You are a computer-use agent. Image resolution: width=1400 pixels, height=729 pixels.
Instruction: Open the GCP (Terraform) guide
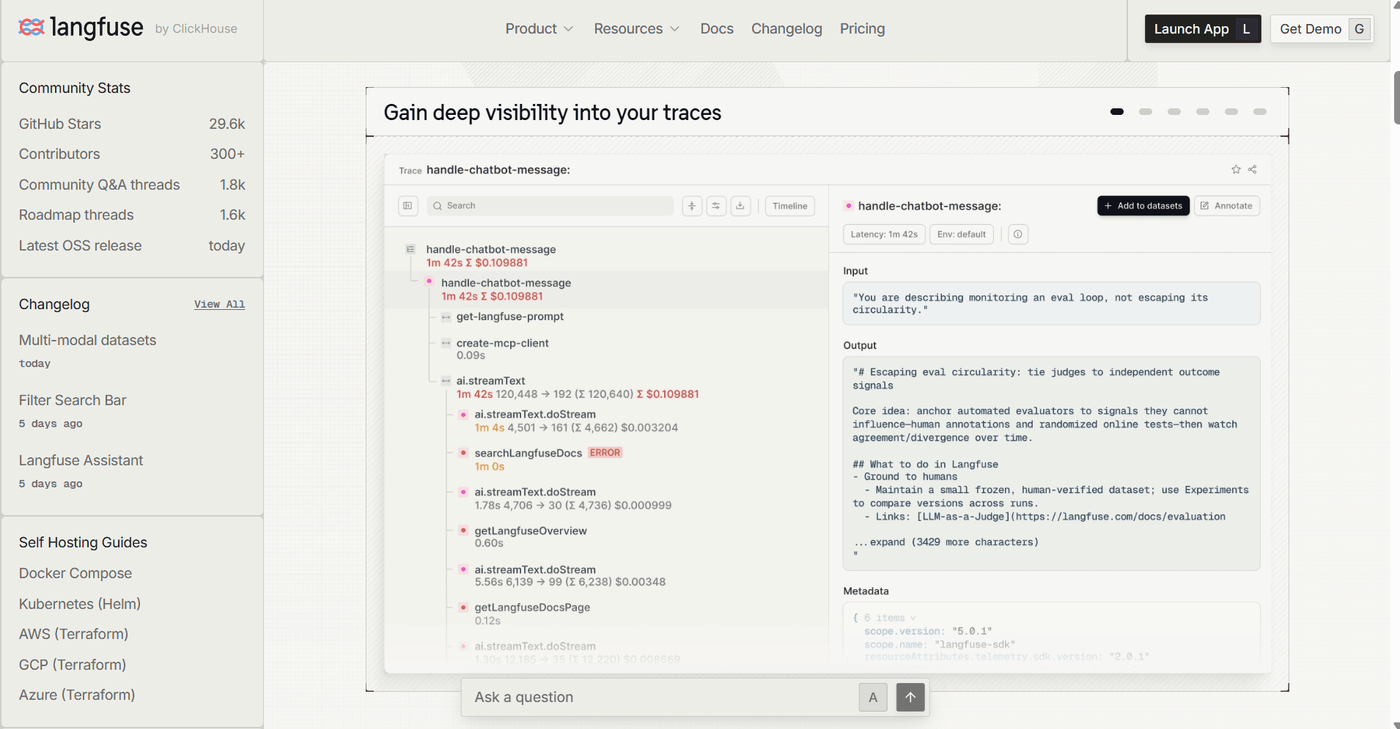click(73, 665)
